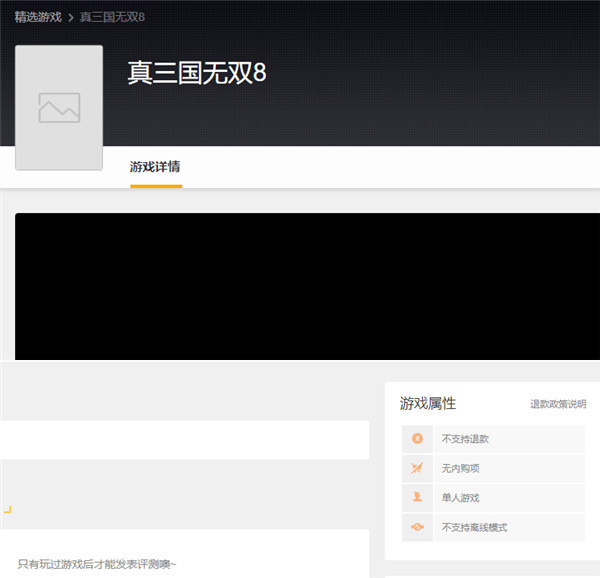Click the large 真三国无双8 game title
Screen dimensions: 600x578
pos(197,73)
